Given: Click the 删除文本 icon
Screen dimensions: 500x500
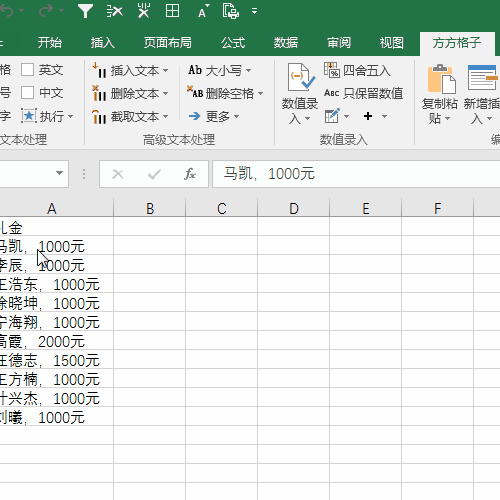Looking at the screenshot, I should click(x=99, y=93).
